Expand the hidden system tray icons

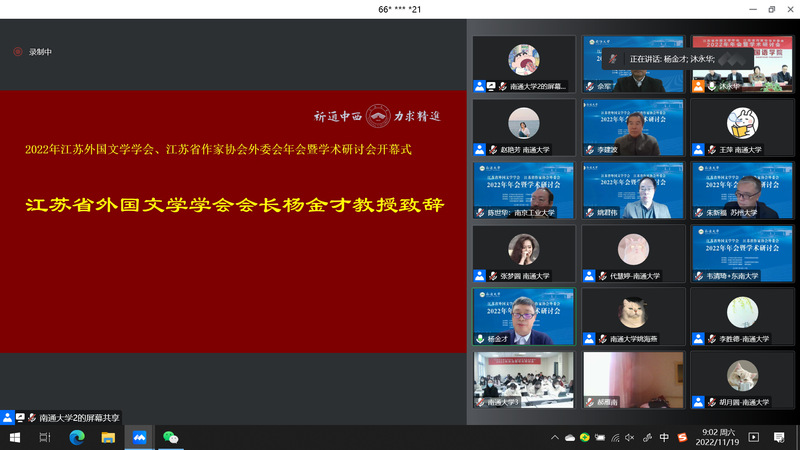point(555,437)
